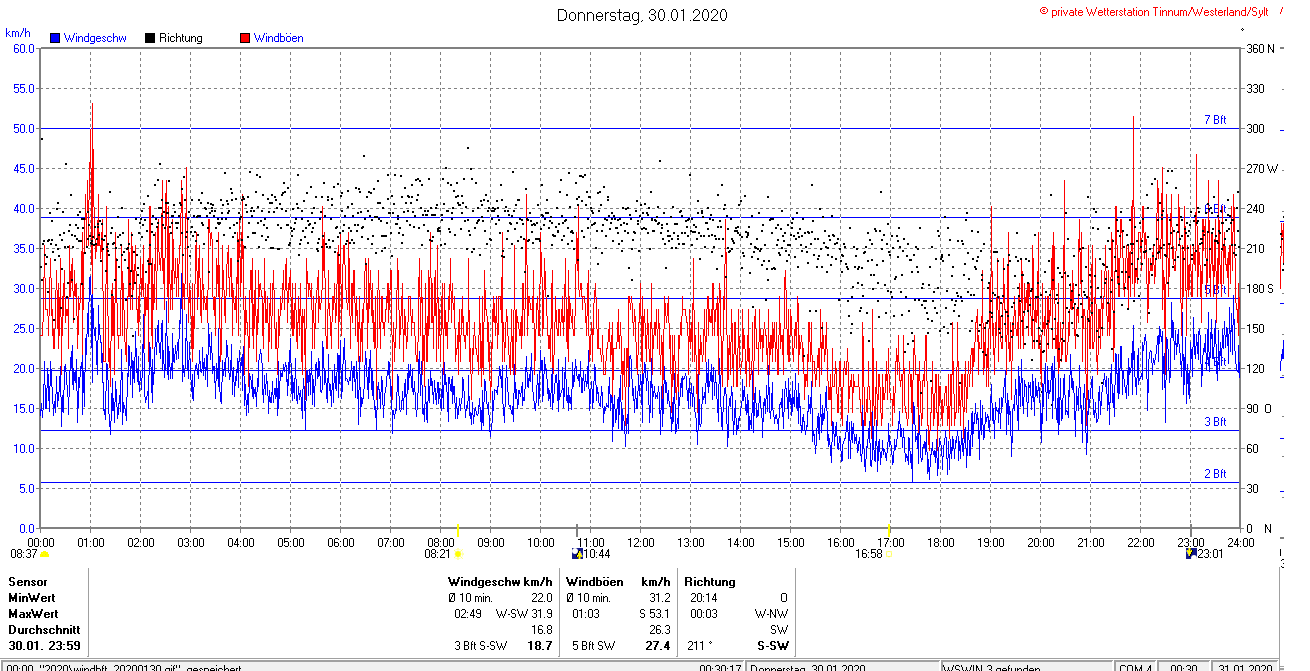Click the 3 Bft line label
Viewport: 1310px width, 671px height.
coord(1215,422)
